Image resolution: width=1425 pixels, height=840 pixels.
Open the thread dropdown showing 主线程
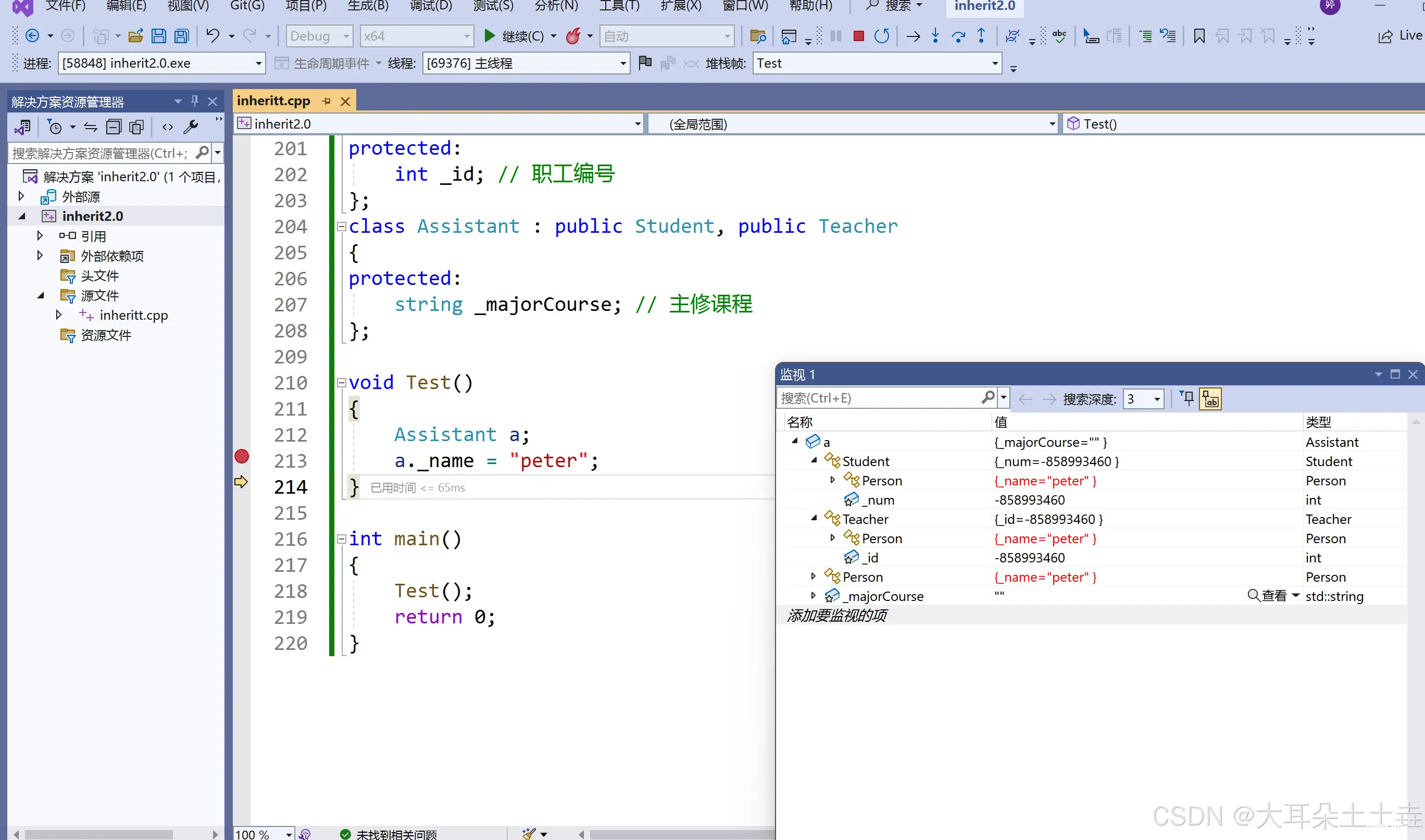coord(526,63)
